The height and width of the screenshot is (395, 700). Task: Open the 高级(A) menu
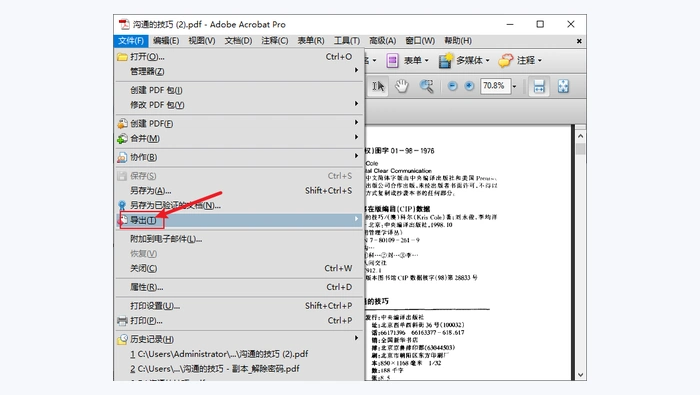click(x=383, y=41)
